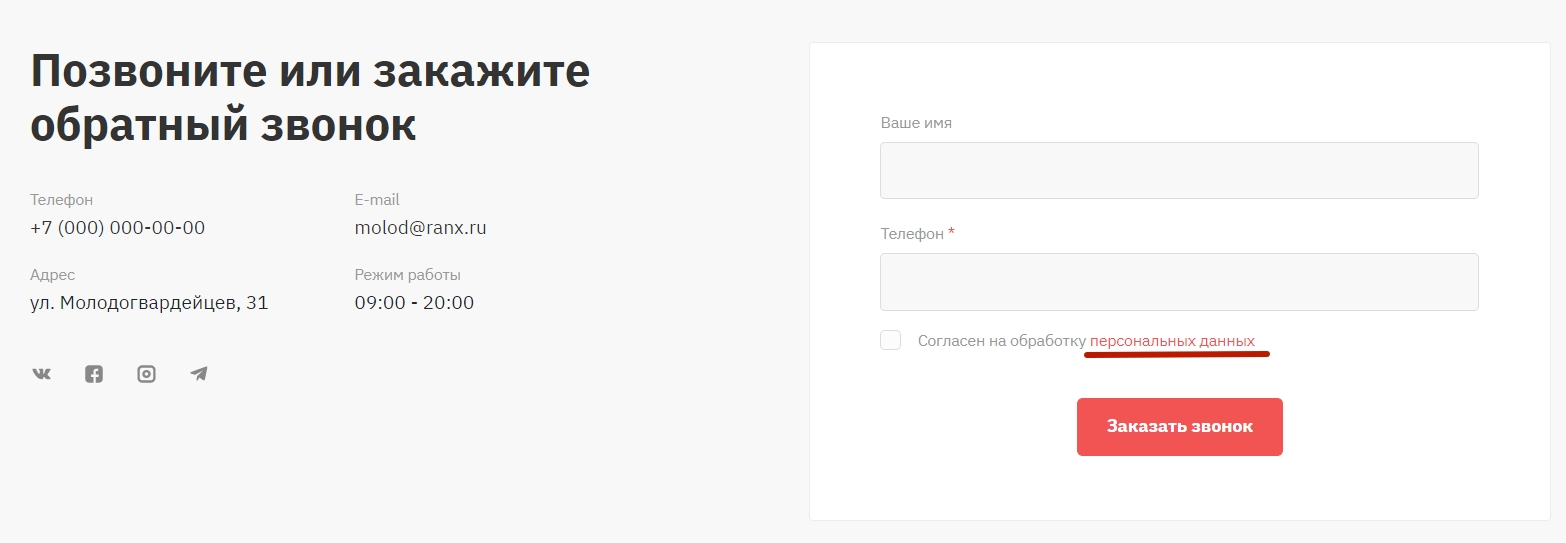Open the Instagram profile icon

(147, 374)
